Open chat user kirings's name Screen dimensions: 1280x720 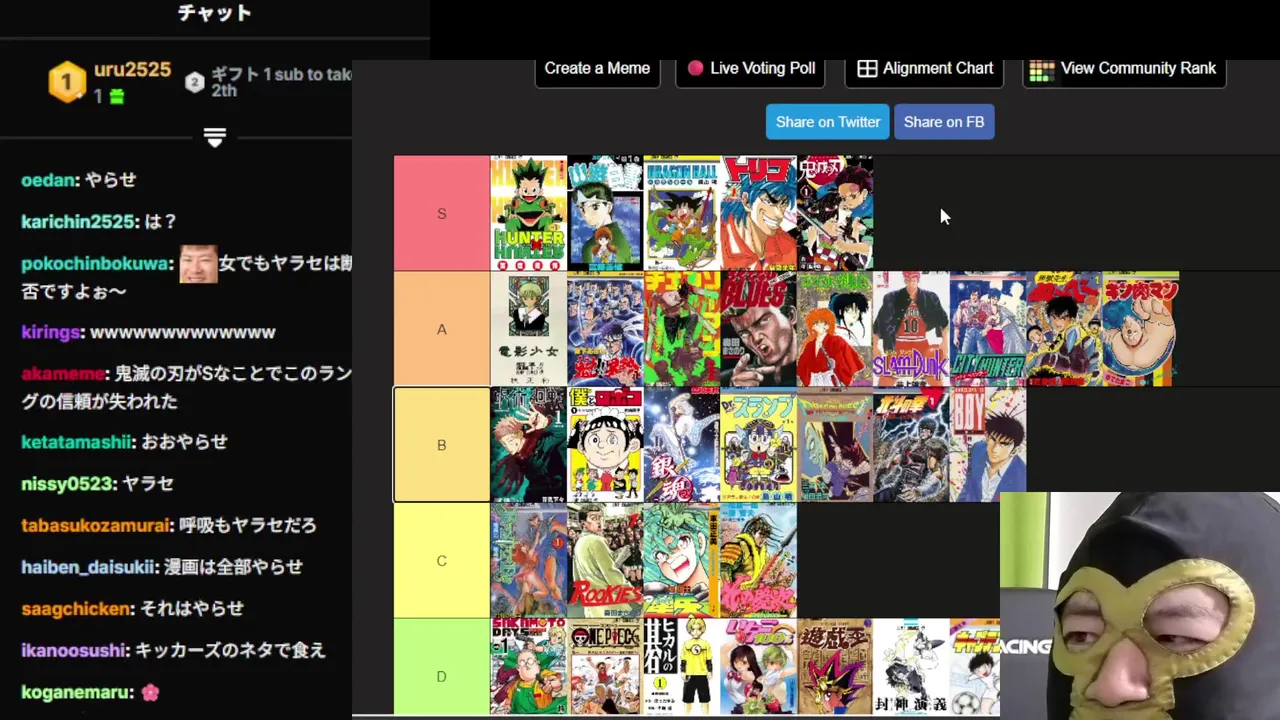(52, 332)
